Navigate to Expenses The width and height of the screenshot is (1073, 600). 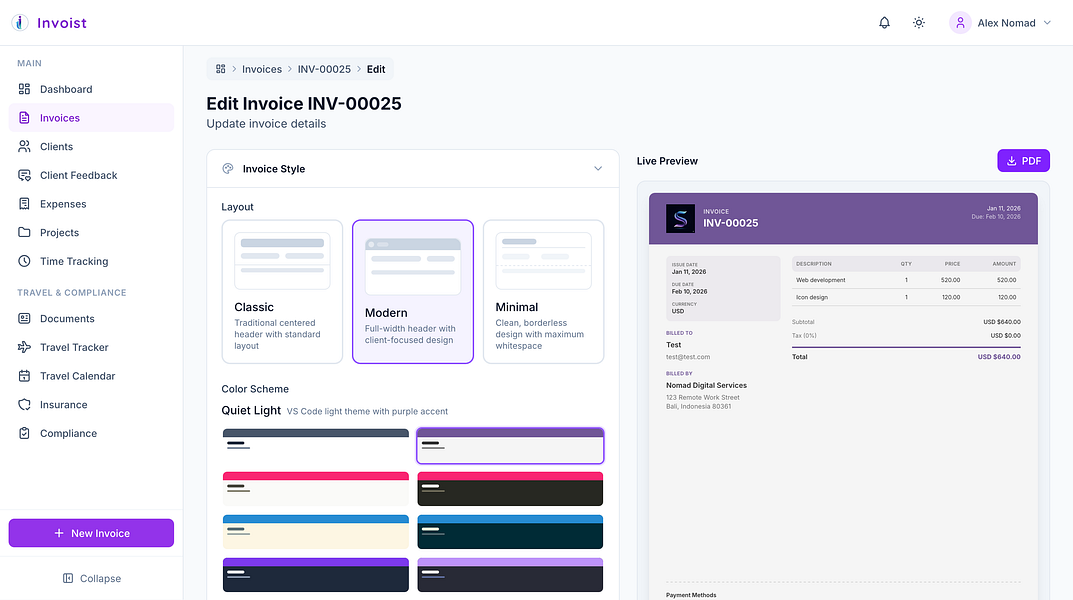(91, 204)
